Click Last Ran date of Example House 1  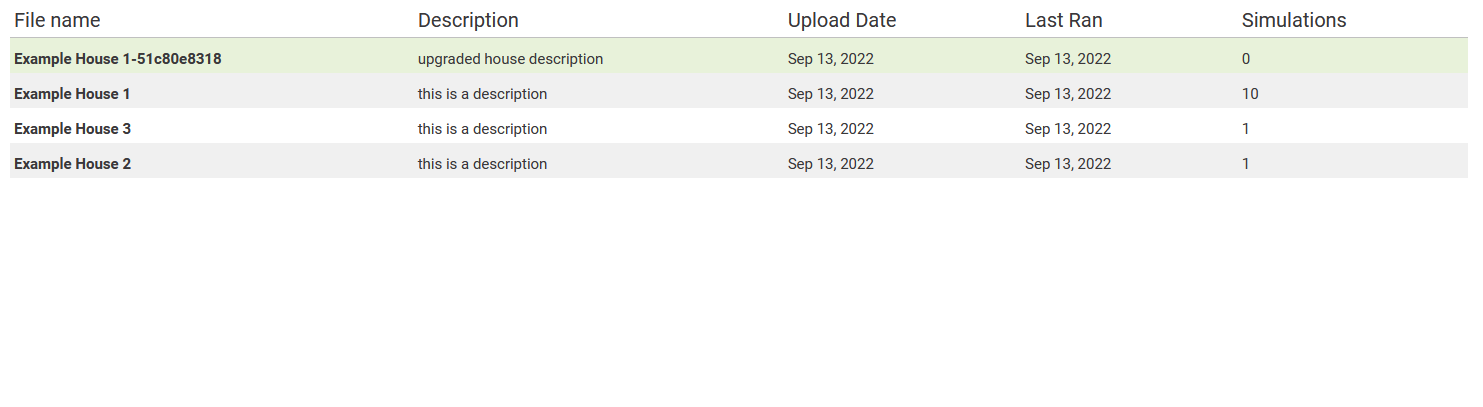[x=1068, y=94]
